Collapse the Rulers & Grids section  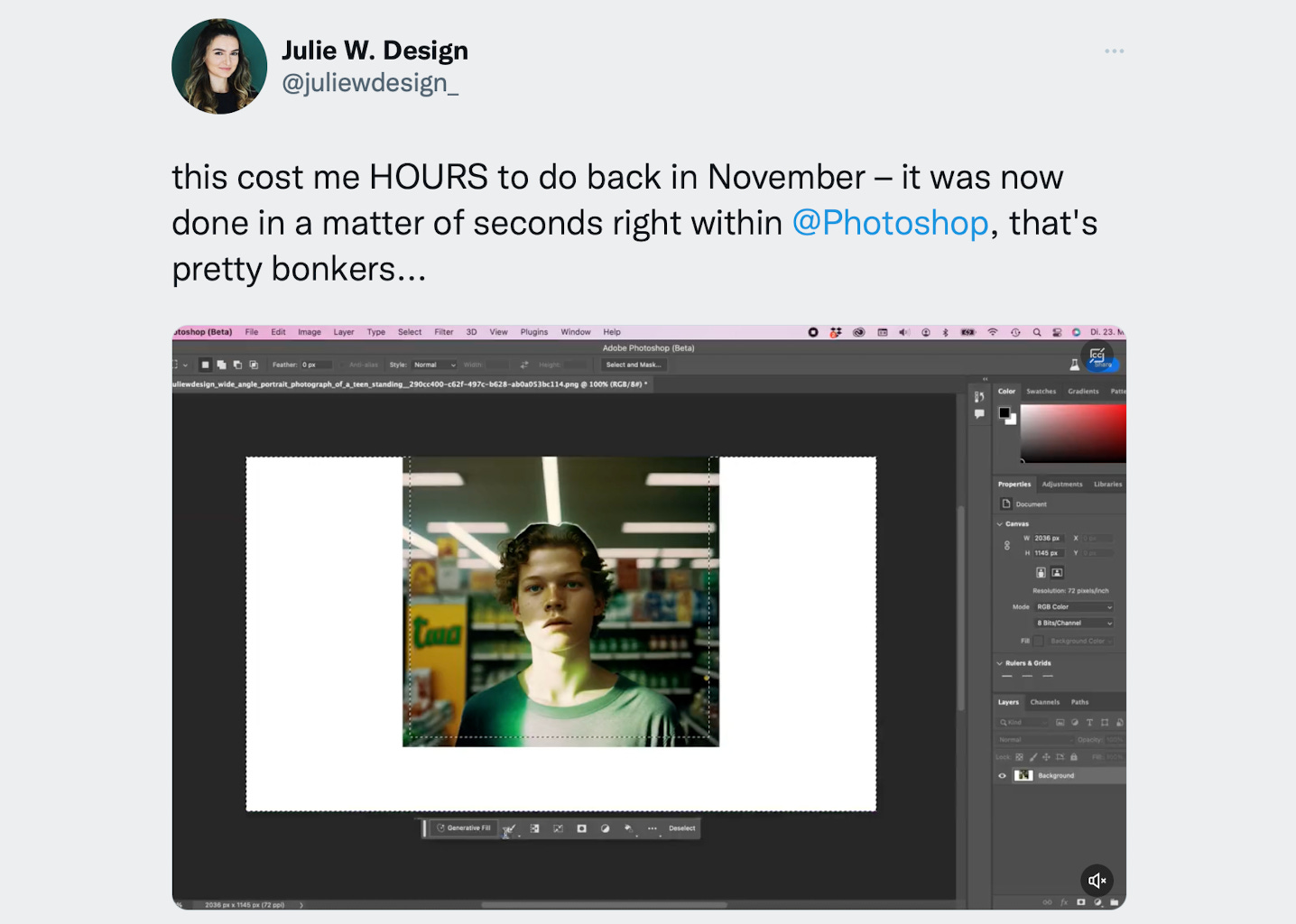coord(1000,663)
